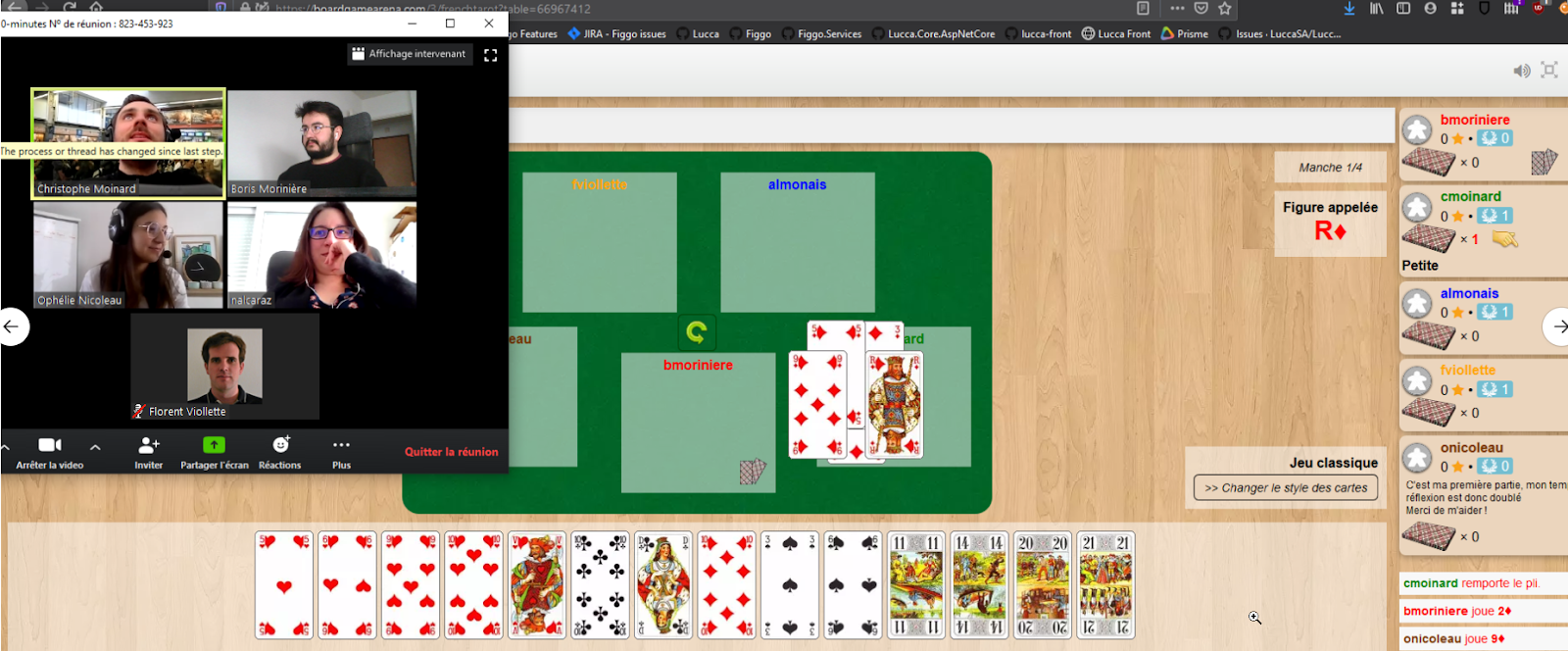Open page actions three-dots in address bar
Screen dimensions: 1568x651
click(1177, 8)
